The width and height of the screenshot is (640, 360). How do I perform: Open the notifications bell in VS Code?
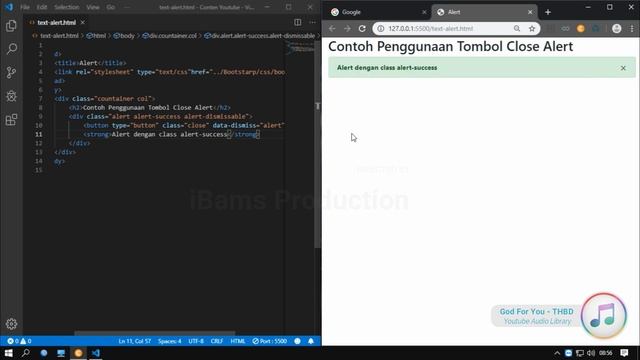311,341
